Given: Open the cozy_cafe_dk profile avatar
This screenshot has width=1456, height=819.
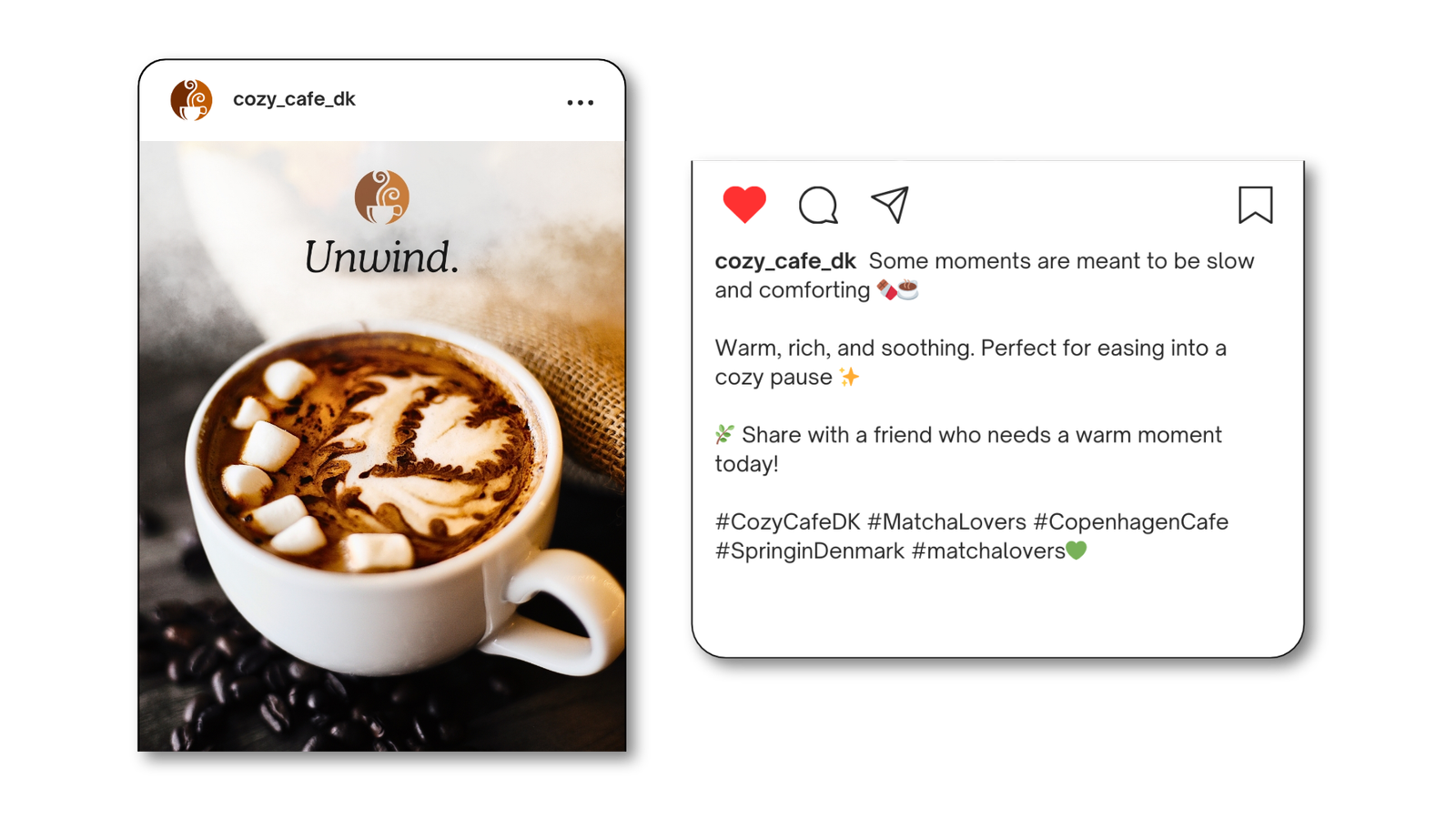Looking at the screenshot, I should click(191, 100).
